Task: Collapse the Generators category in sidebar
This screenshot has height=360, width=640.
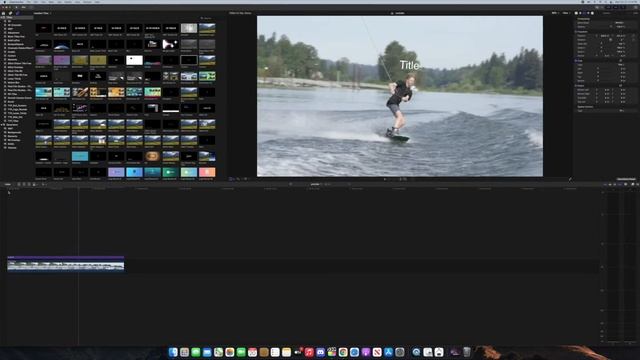Action: point(2,124)
